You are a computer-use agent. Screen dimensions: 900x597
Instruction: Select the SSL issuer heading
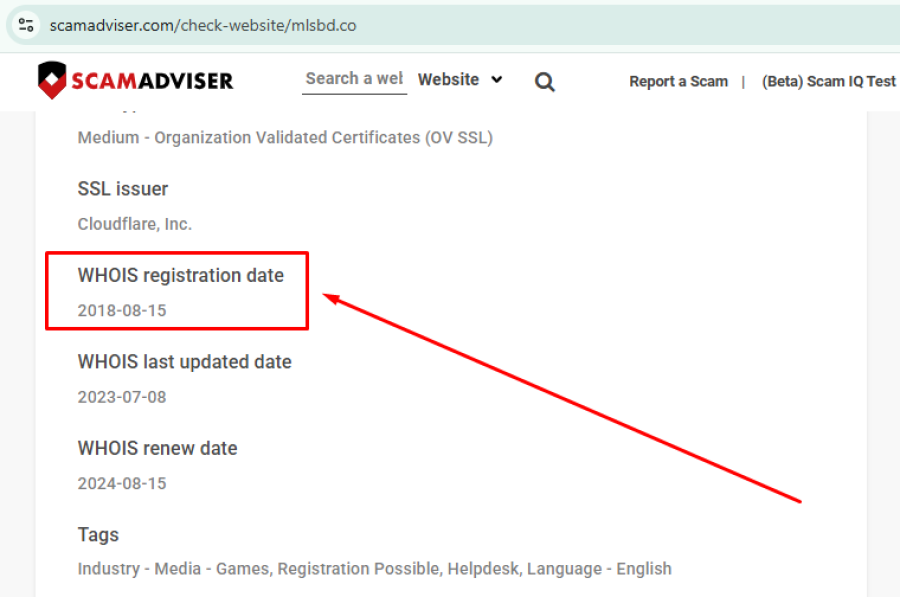coord(123,189)
